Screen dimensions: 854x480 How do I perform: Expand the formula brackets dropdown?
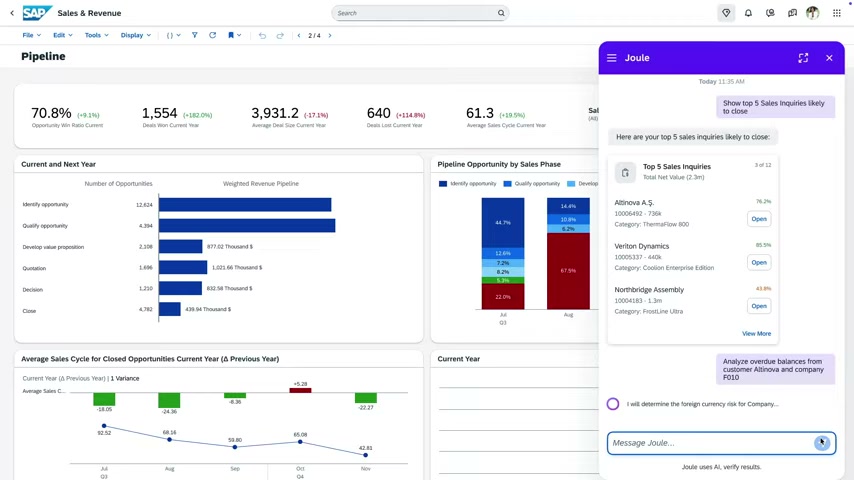point(173,35)
